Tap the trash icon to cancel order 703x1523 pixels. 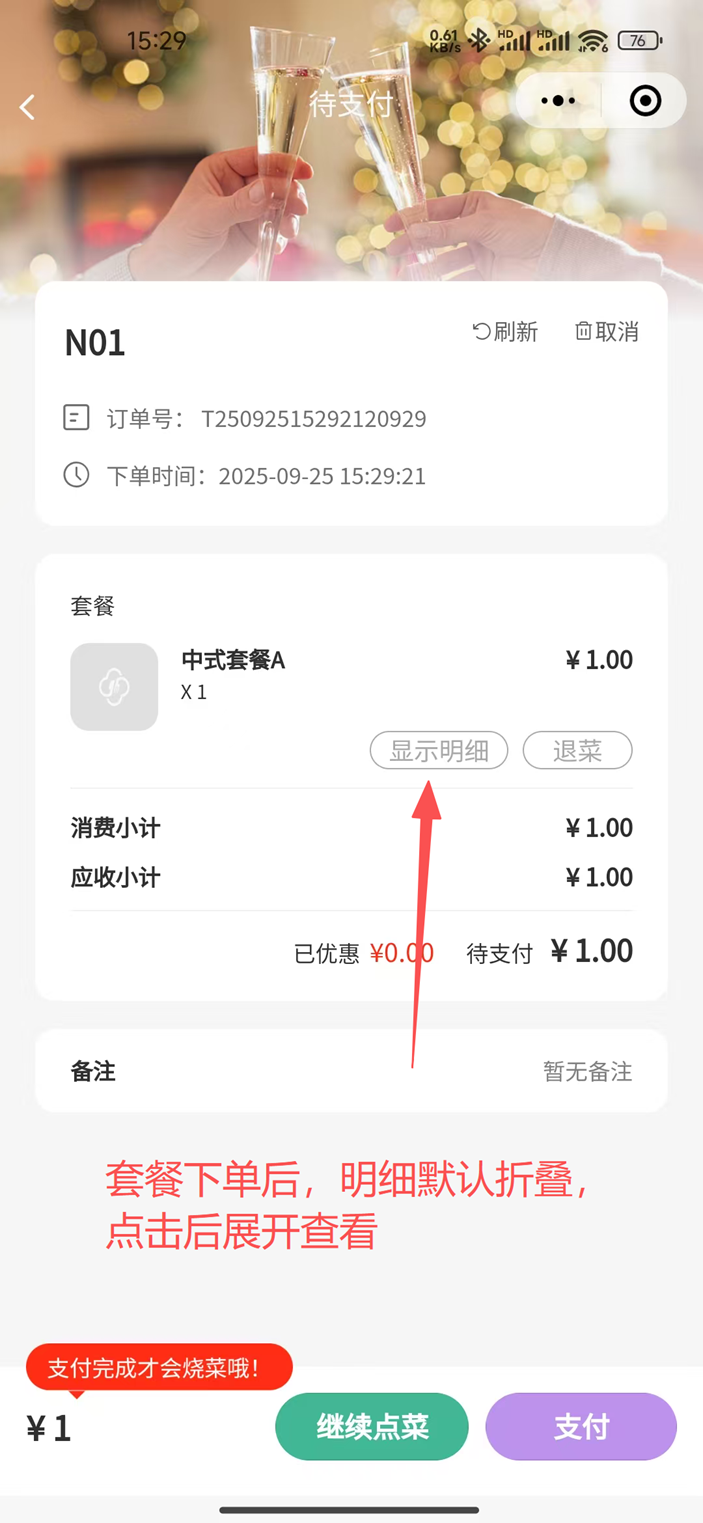coord(584,331)
